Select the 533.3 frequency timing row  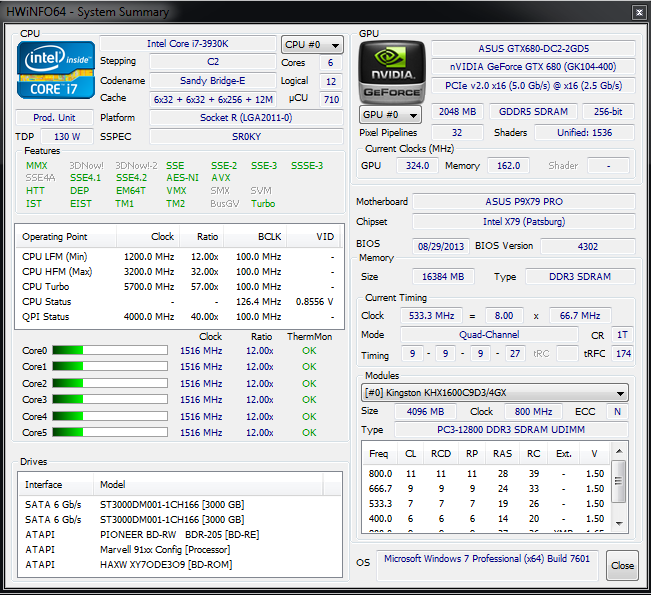[x=486, y=504]
